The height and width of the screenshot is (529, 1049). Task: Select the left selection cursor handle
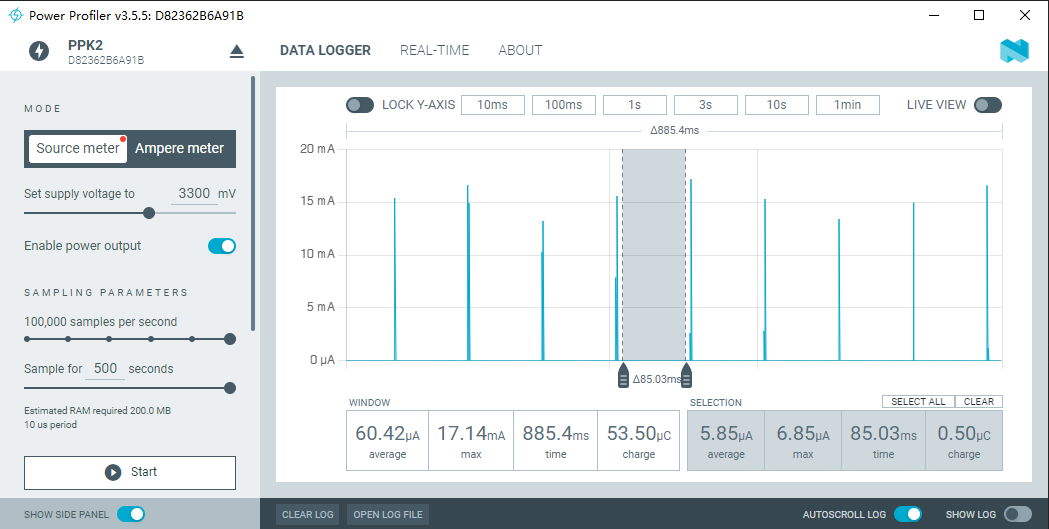(x=623, y=377)
